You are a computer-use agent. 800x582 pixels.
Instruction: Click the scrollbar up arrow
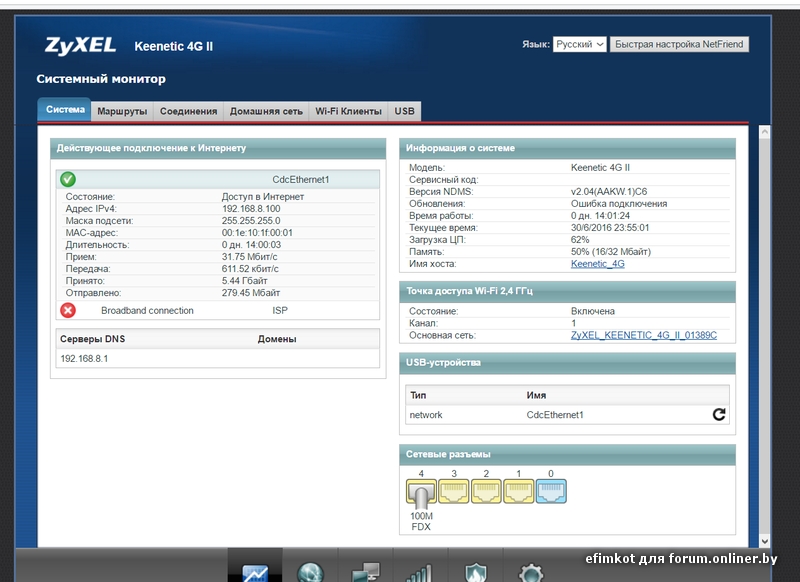pyautogui.click(x=764, y=132)
